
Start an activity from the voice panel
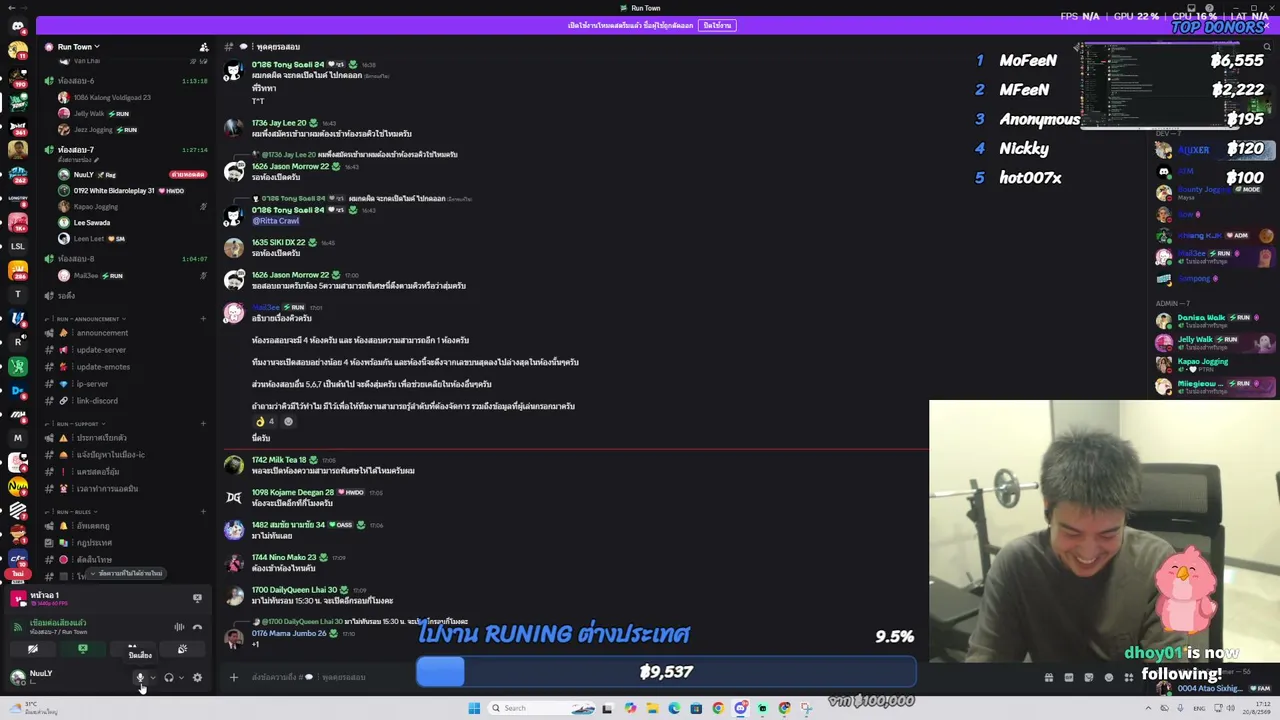point(132,649)
